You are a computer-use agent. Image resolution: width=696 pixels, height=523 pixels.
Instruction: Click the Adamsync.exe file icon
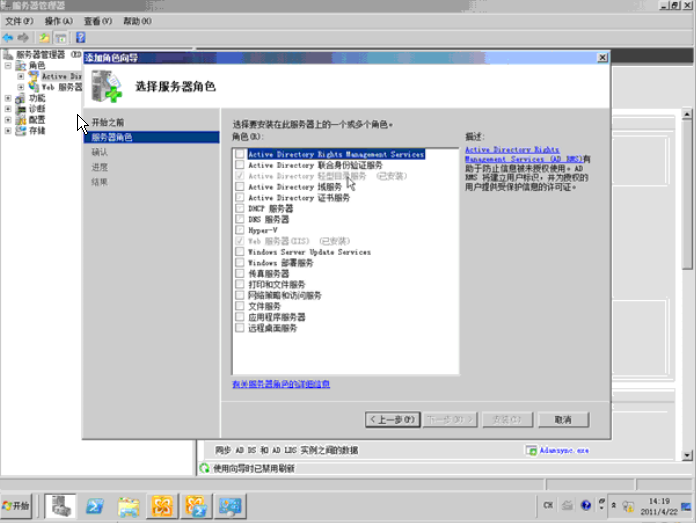(x=531, y=451)
